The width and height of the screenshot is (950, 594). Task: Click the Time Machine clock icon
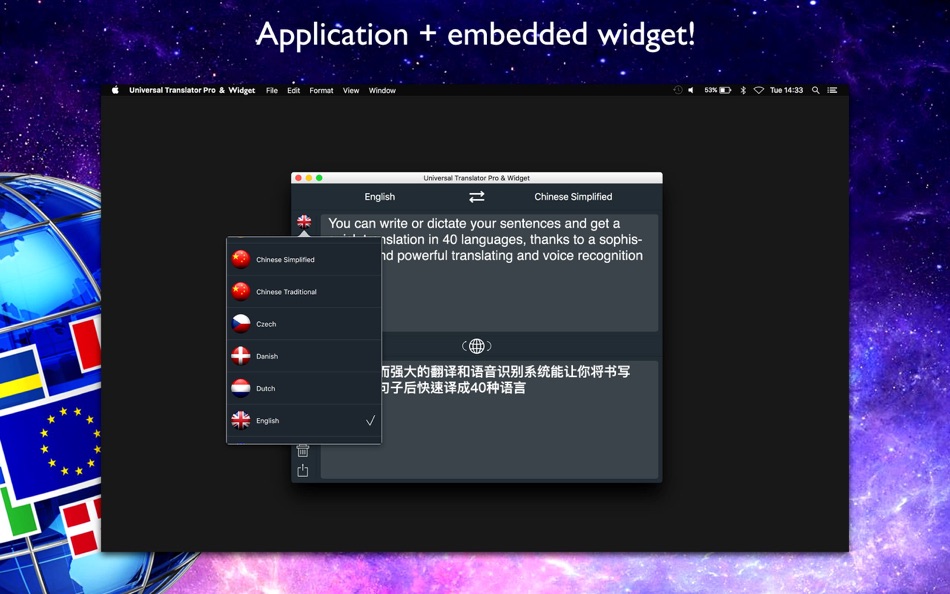coord(677,90)
